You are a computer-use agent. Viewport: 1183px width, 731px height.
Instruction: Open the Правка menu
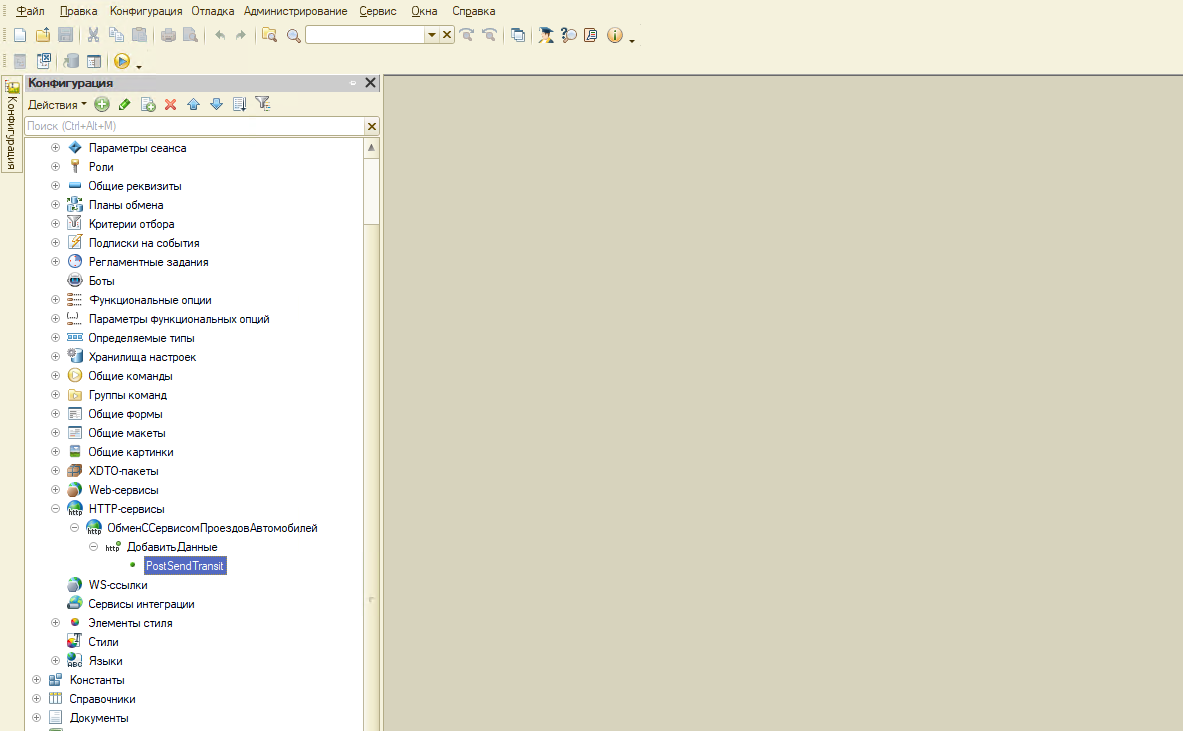click(78, 11)
